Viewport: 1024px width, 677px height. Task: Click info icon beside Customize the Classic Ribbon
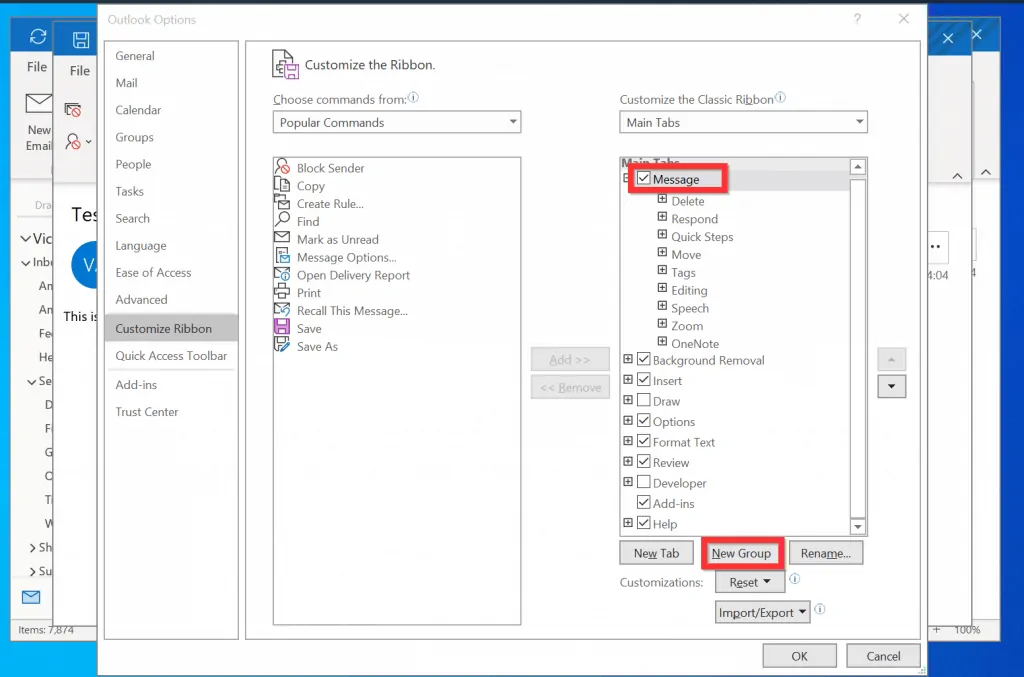[x=780, y=97]
